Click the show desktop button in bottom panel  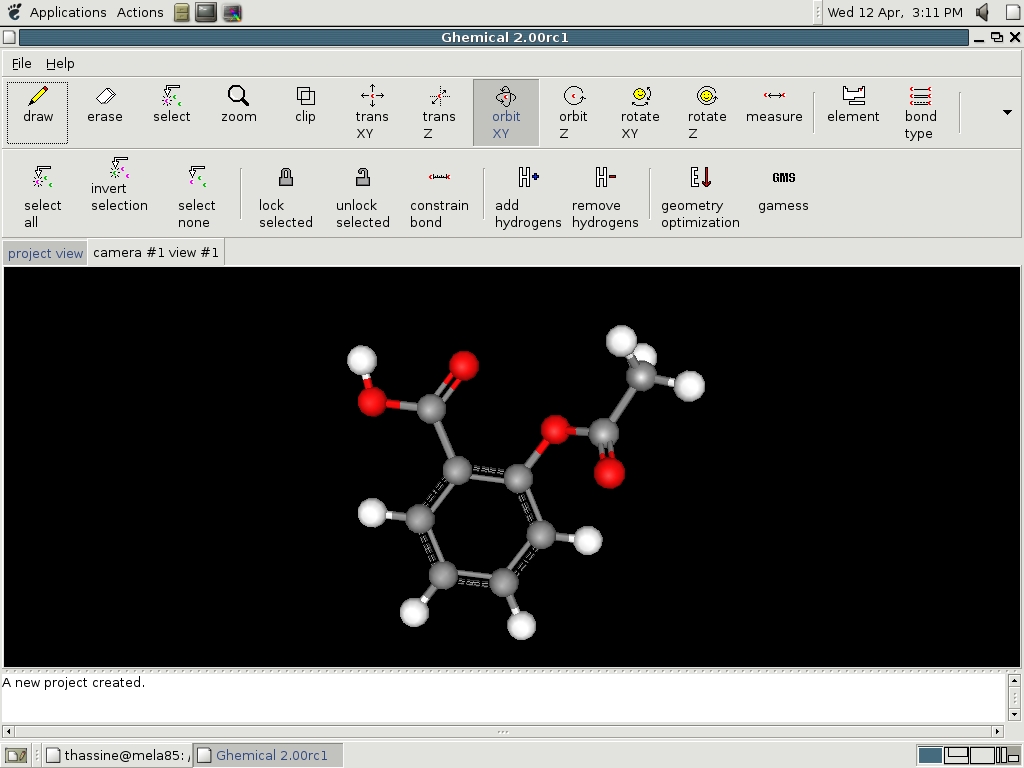click(16, 756)
